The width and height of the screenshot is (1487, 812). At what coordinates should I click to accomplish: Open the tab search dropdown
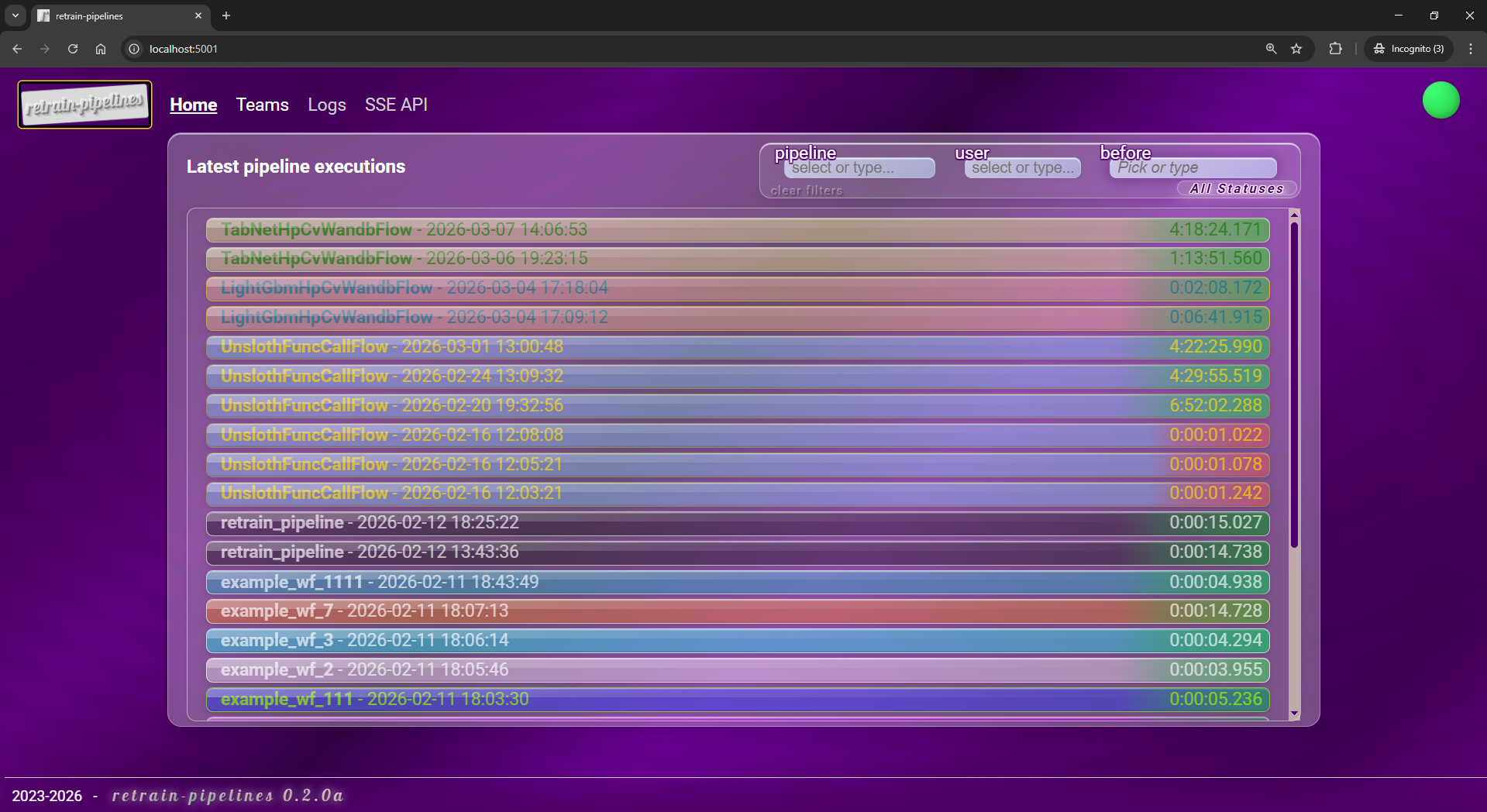pos(15,15)
